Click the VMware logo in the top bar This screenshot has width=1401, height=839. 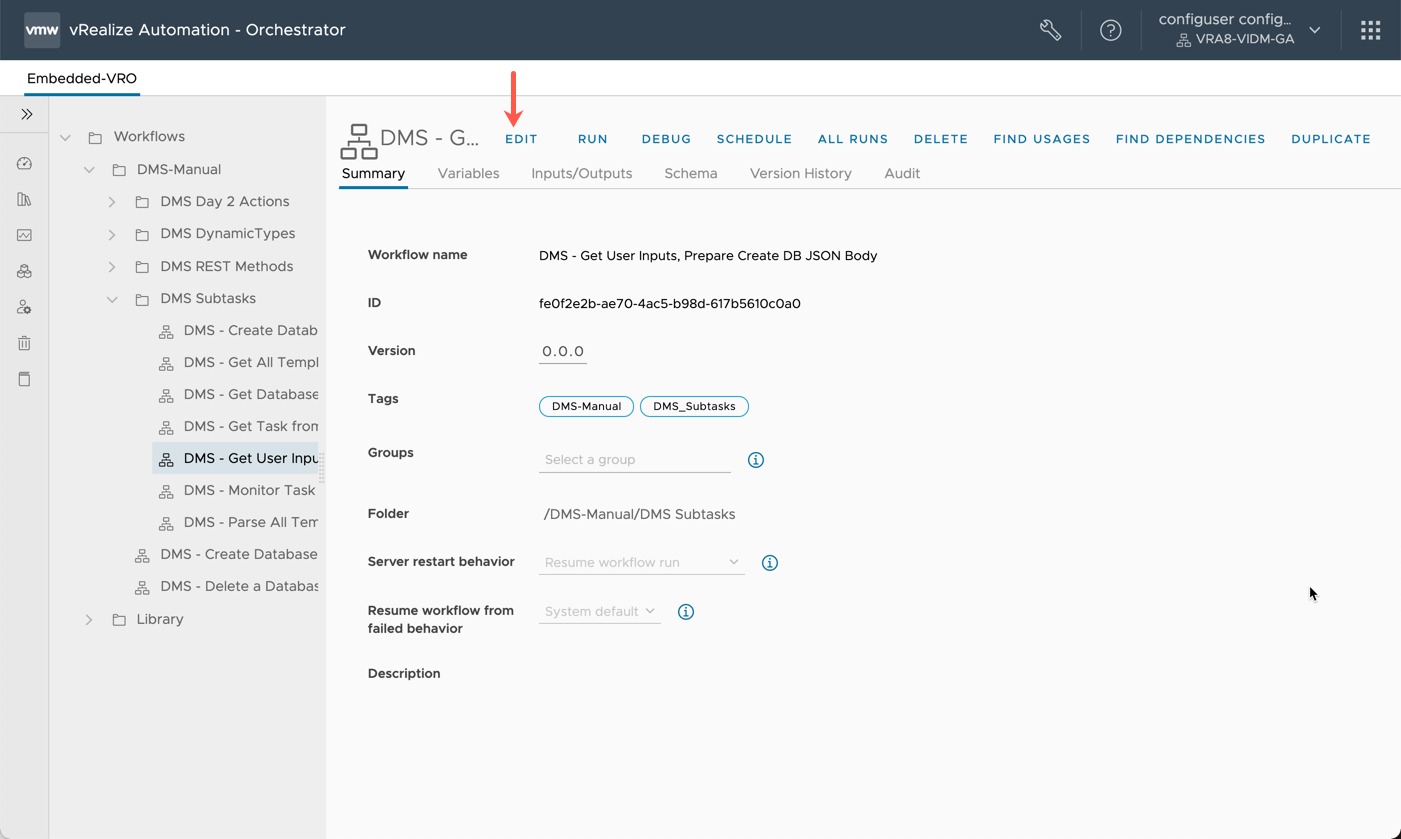point(42,30)
